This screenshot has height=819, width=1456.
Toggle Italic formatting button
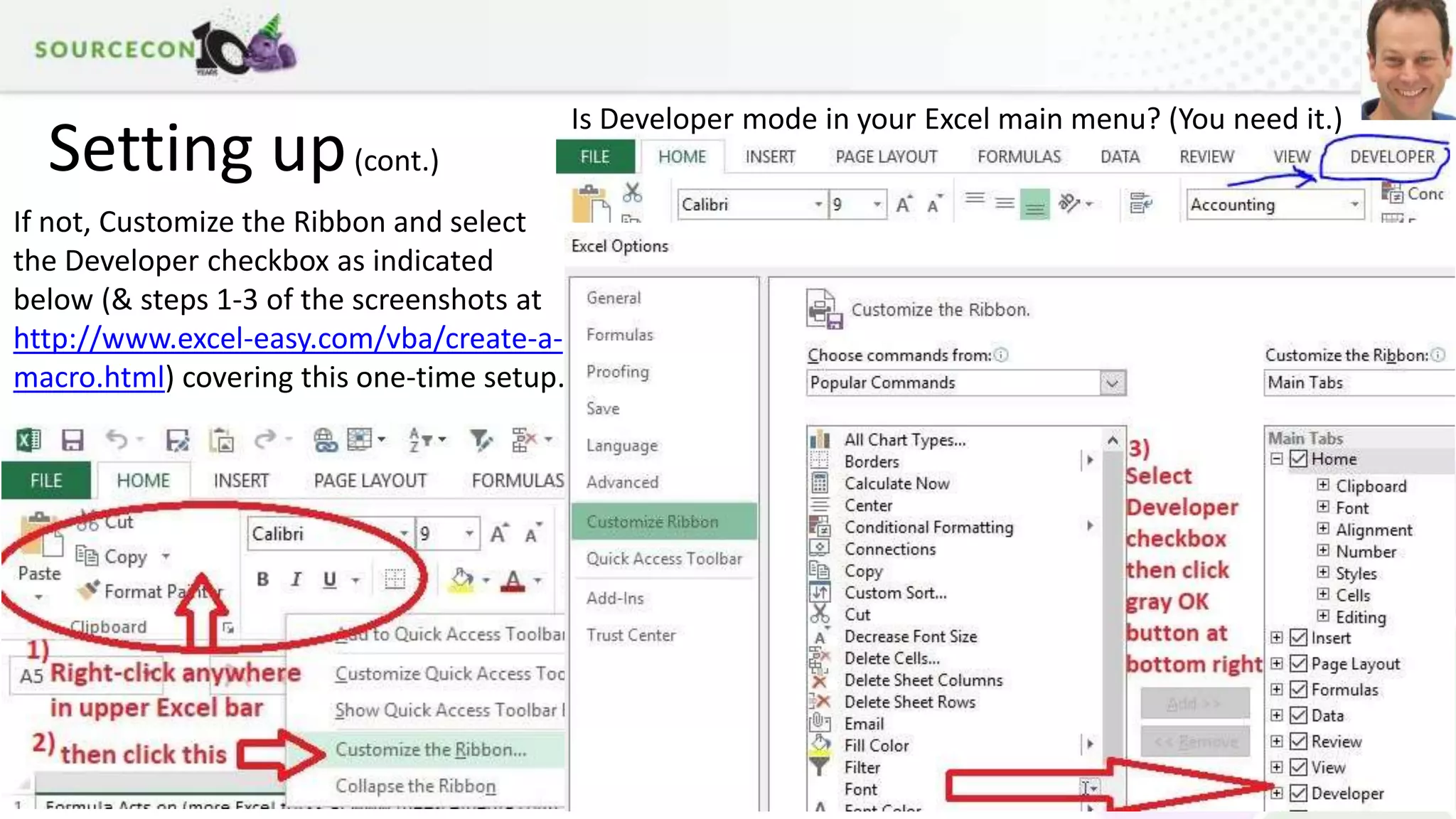point(296,579)
